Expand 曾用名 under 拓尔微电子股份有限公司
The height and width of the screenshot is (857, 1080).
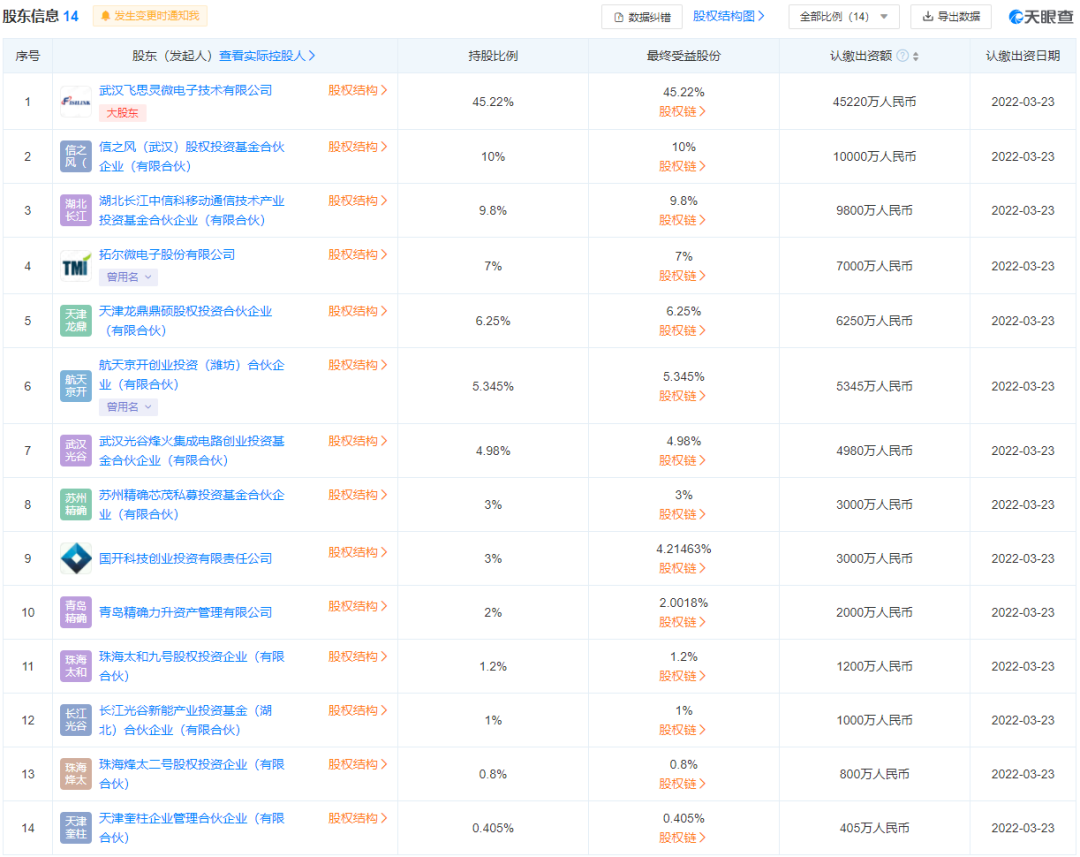(x=129, y=277)
